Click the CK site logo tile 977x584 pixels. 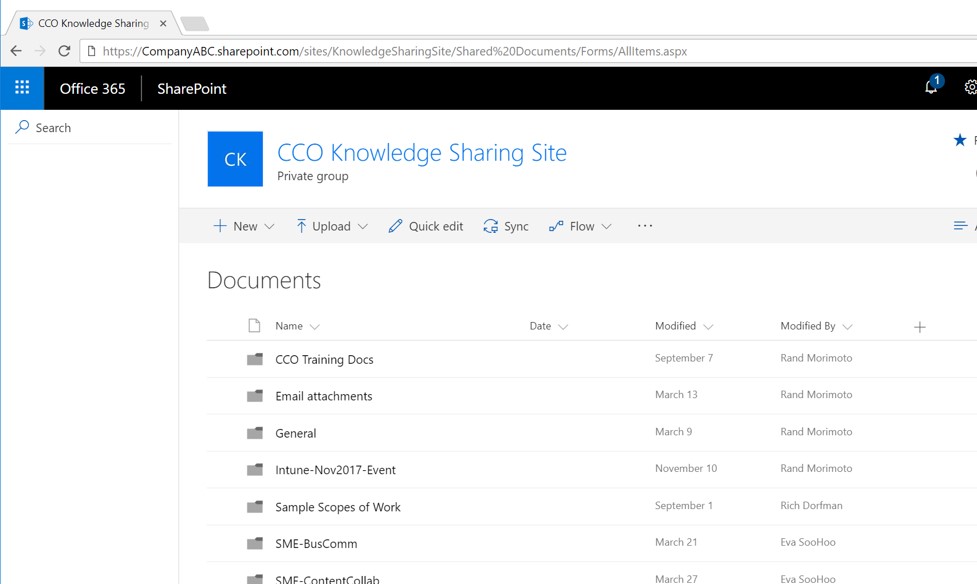[234, 159]
